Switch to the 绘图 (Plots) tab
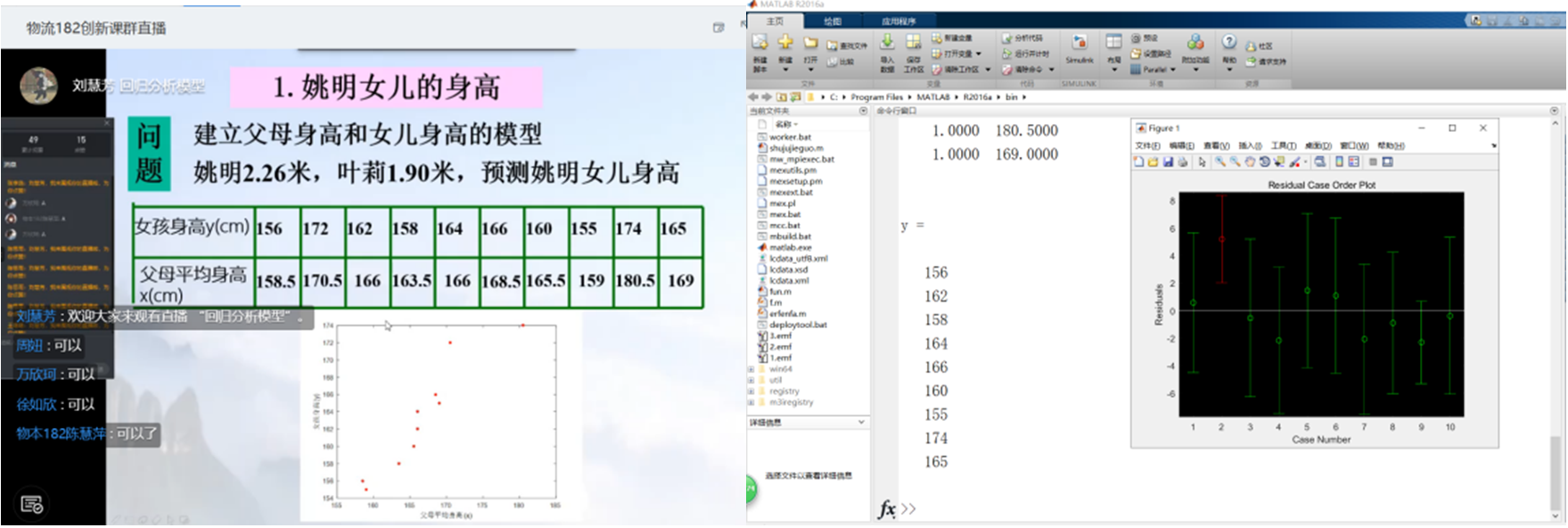This screenshot has height=528, width=1568. [832, 21]
